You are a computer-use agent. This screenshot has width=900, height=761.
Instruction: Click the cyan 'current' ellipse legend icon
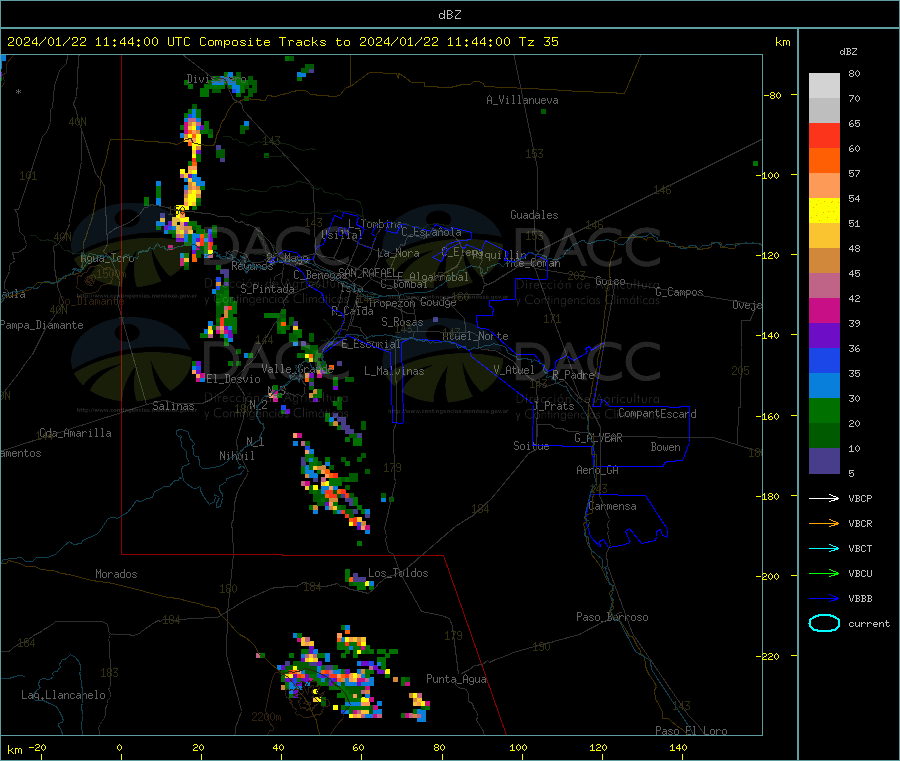click(x=824, y=623)
